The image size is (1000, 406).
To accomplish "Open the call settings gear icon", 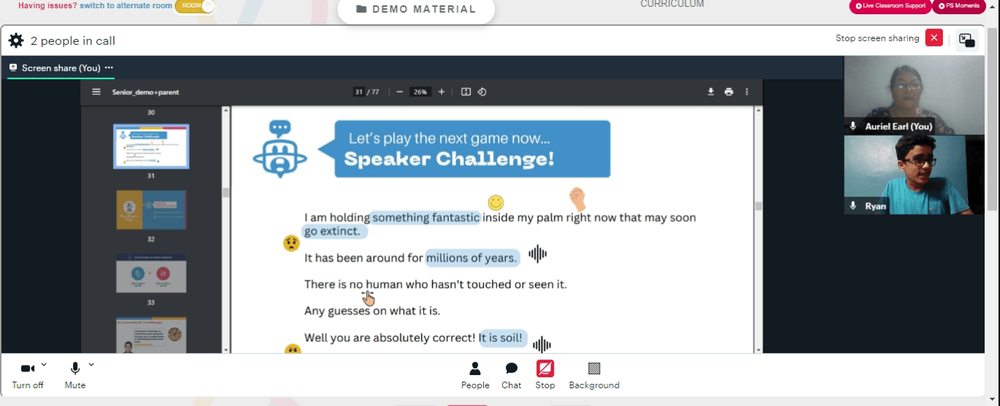I will [16, 41].
